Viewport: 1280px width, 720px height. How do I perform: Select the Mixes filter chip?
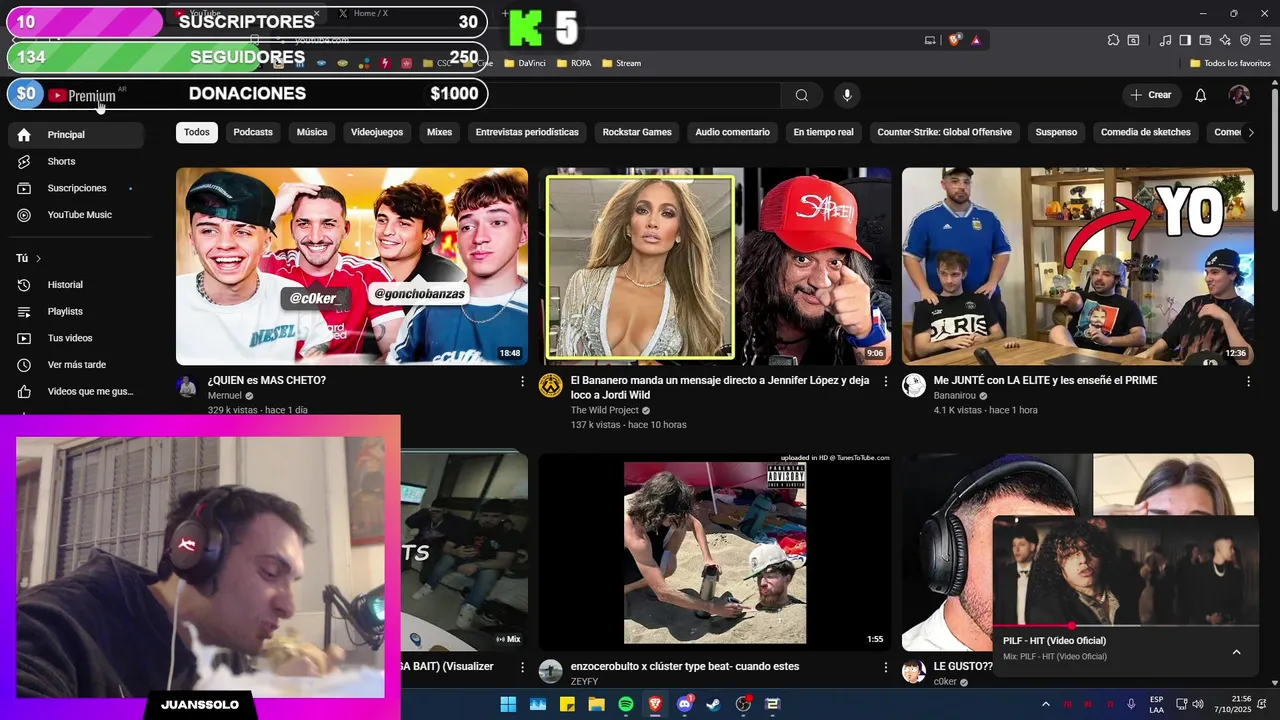click(x=439, y=132)
